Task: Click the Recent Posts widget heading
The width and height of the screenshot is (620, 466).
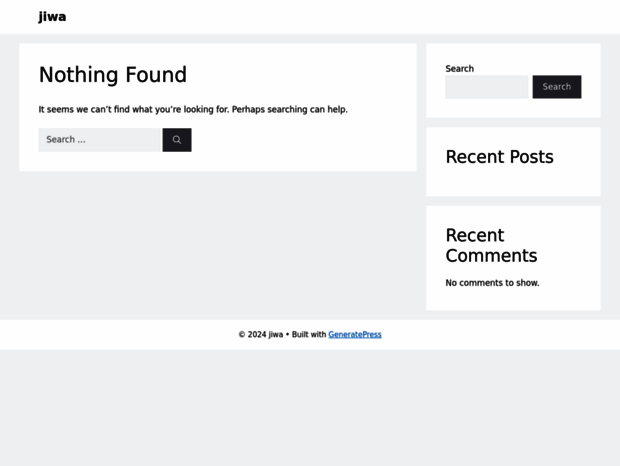Action: click(x=499, y=157)
